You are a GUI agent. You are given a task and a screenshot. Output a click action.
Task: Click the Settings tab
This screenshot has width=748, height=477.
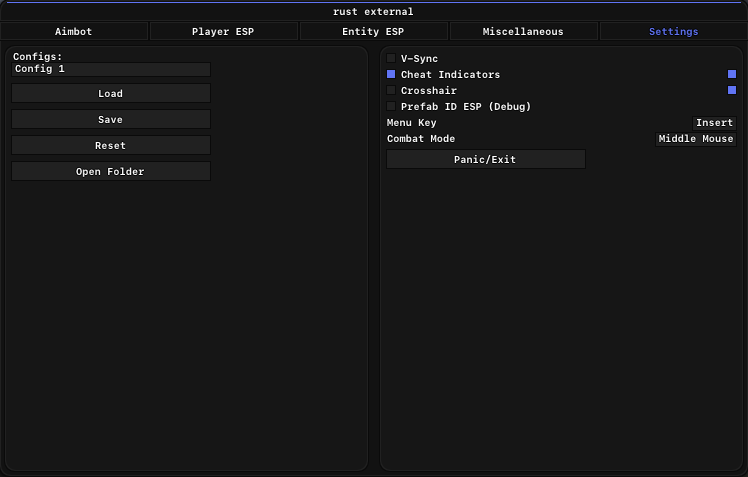click(x=674, y=31)
